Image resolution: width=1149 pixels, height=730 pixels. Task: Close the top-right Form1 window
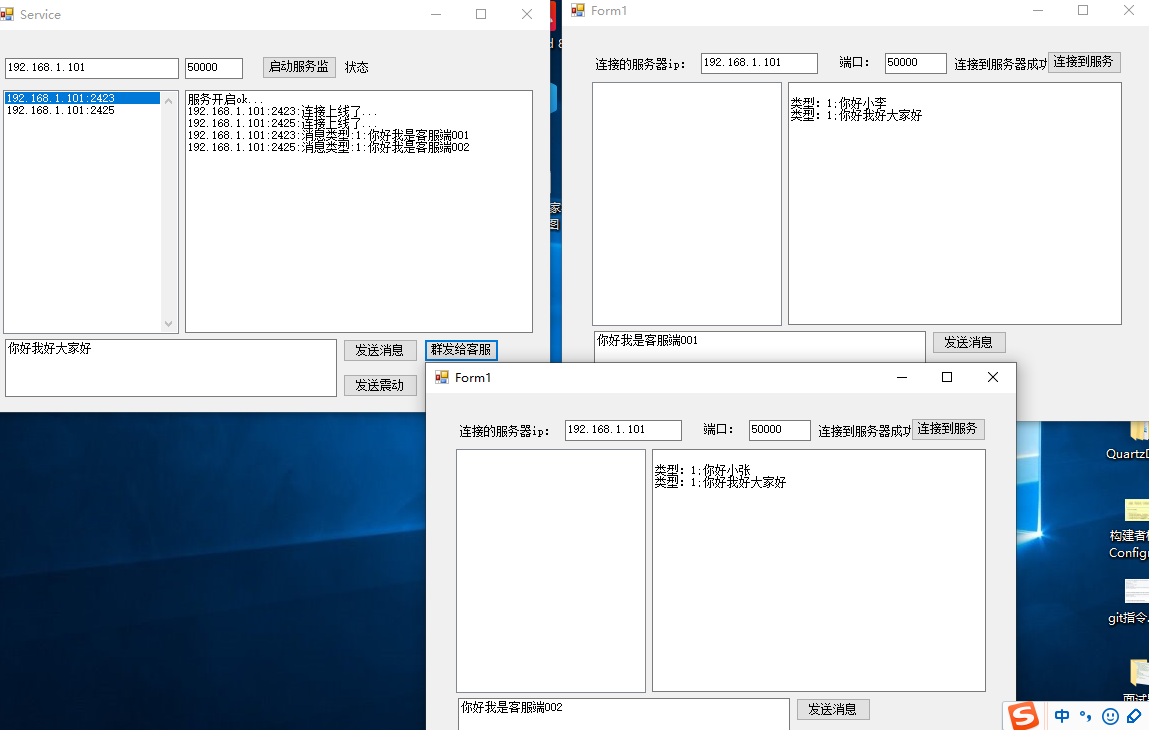(x=1129, y=10)
